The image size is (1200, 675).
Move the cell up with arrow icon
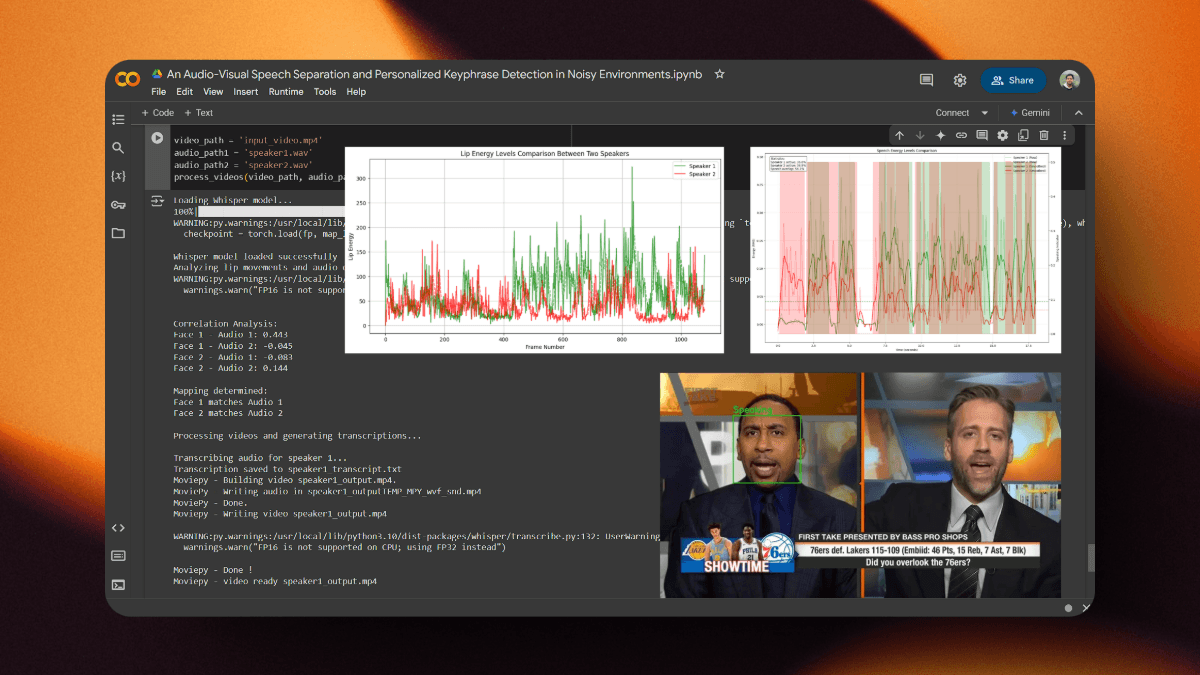pos(899,135)
